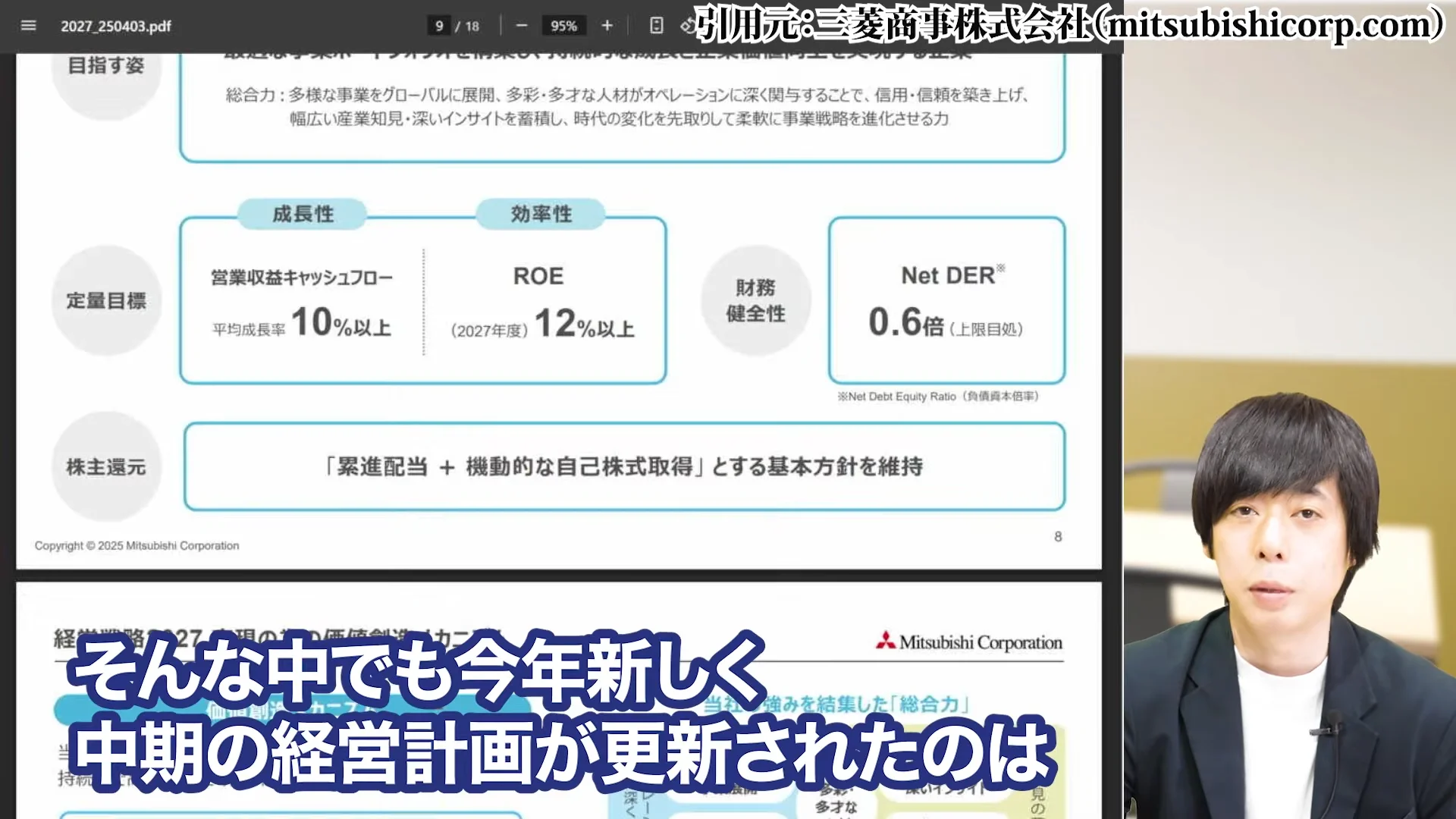This screenshot has height=819, width=1456.
Task: Click the 95% zoom level field
Action: 563,26
